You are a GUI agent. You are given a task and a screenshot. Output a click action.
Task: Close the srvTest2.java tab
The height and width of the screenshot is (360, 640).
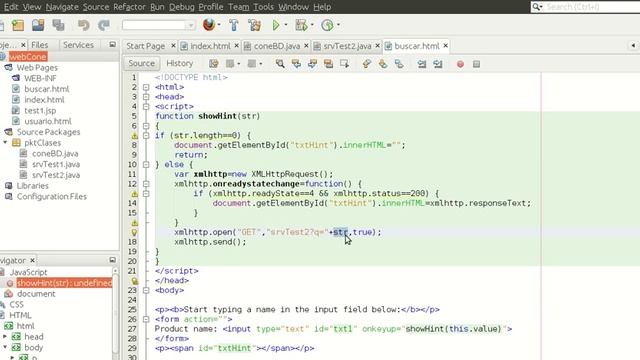[x=378, y=46]
